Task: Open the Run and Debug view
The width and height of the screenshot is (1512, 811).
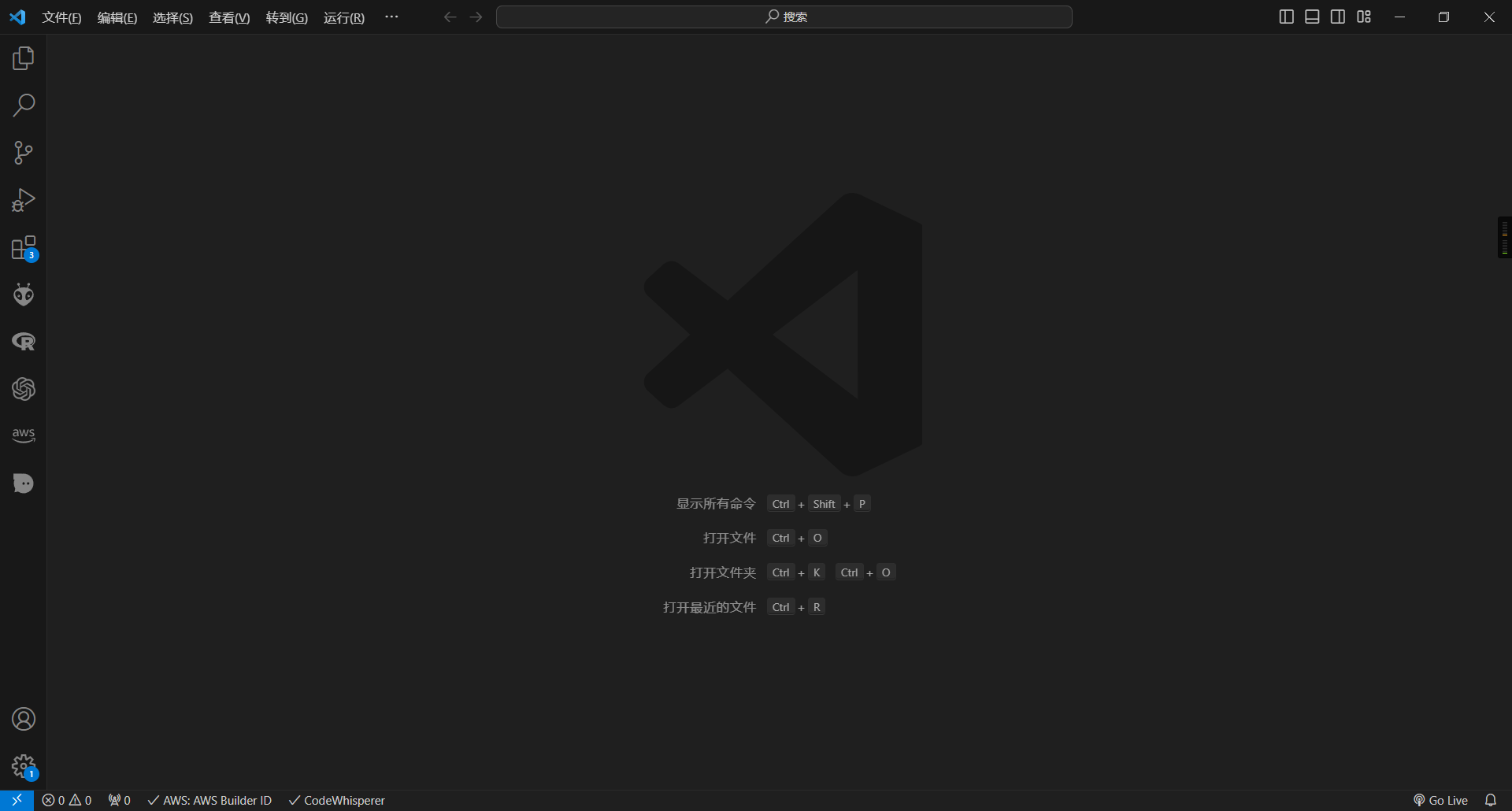Action: (24, 200)
